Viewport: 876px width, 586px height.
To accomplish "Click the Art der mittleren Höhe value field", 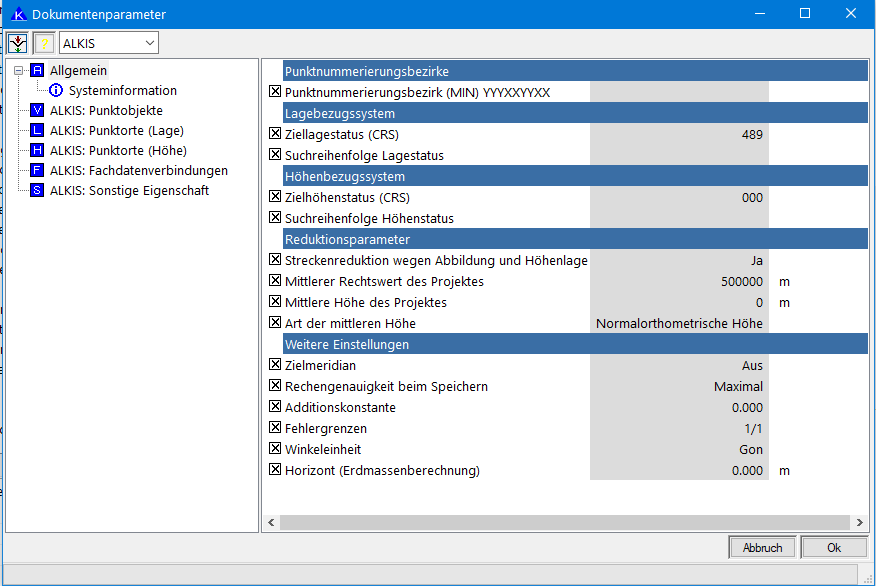I will point(679,323).
